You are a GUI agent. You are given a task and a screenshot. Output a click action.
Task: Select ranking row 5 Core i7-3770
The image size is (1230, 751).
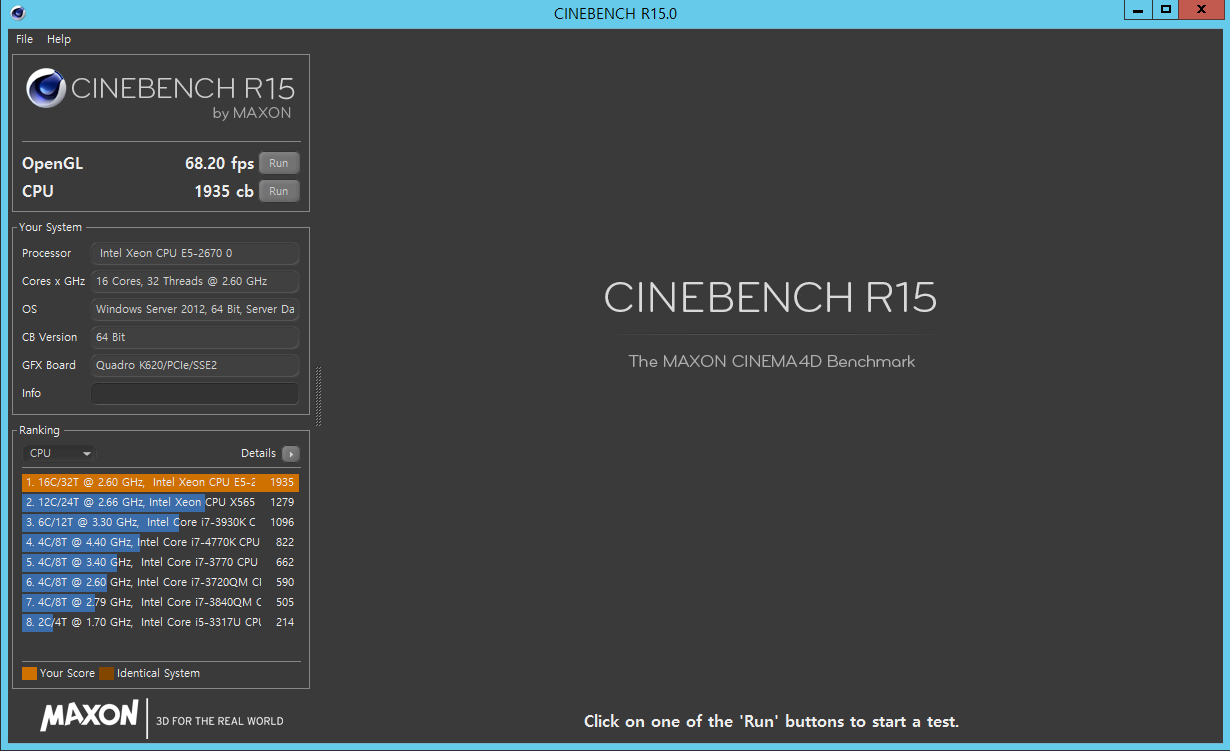coord(160,562)
